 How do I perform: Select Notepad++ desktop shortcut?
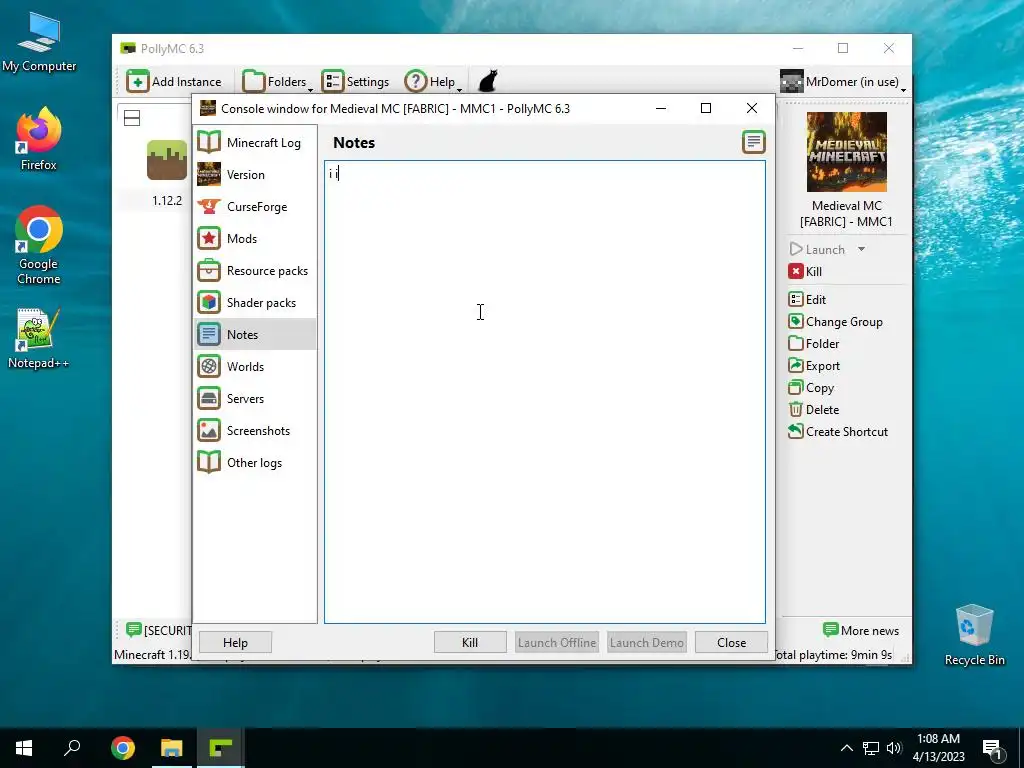(x=39, y=338)
